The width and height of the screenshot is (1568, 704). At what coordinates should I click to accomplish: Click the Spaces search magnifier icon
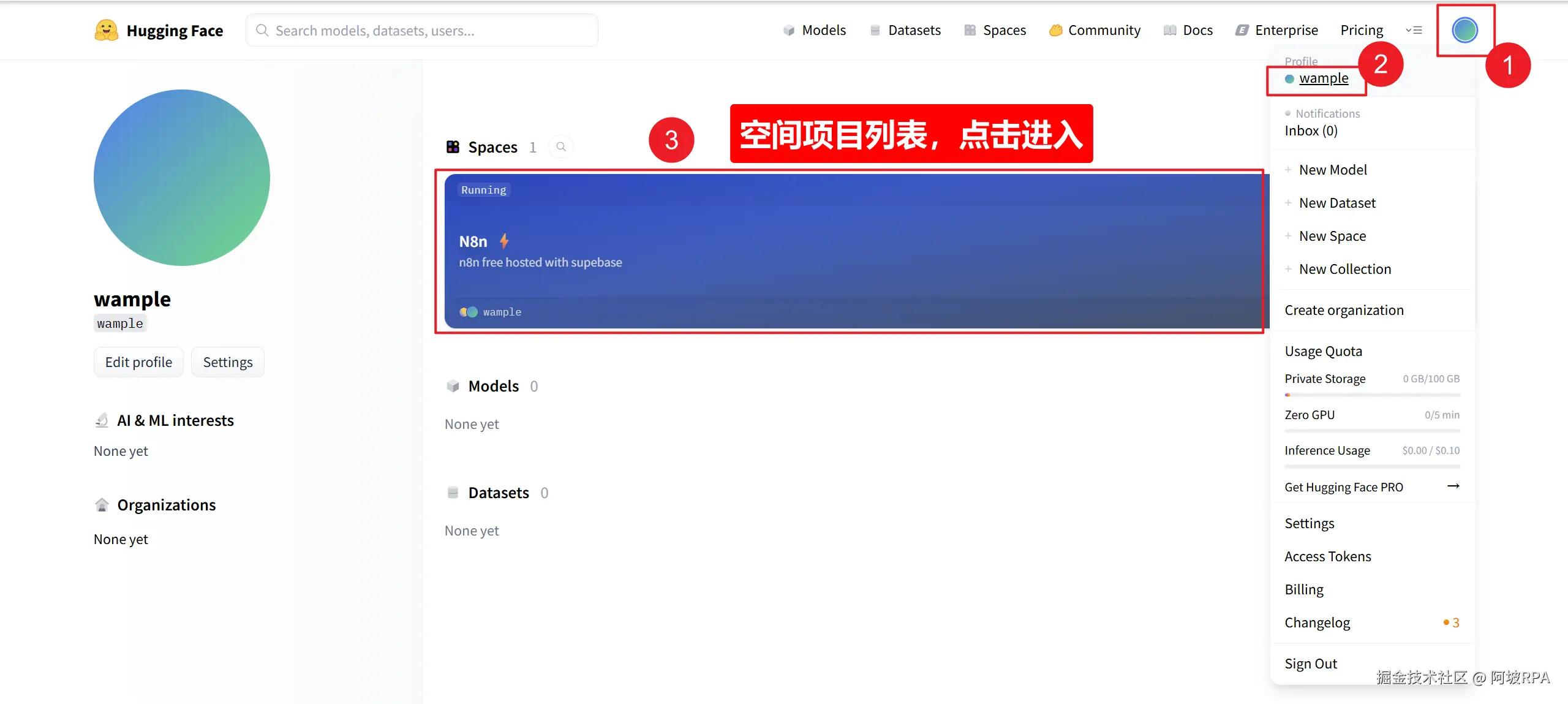[561, 147]
